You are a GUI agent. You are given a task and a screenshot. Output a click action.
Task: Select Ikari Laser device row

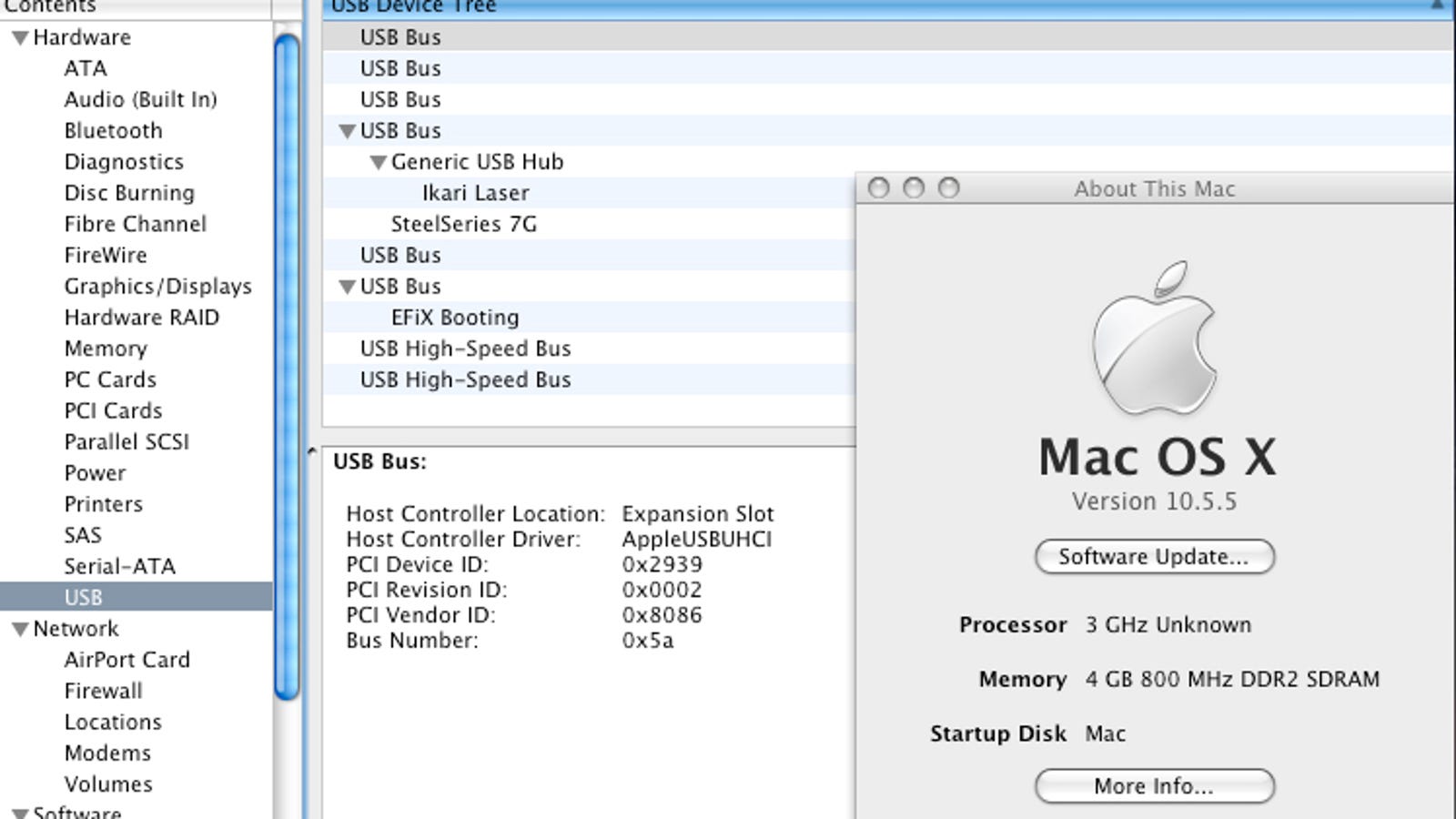pos(588,193)
